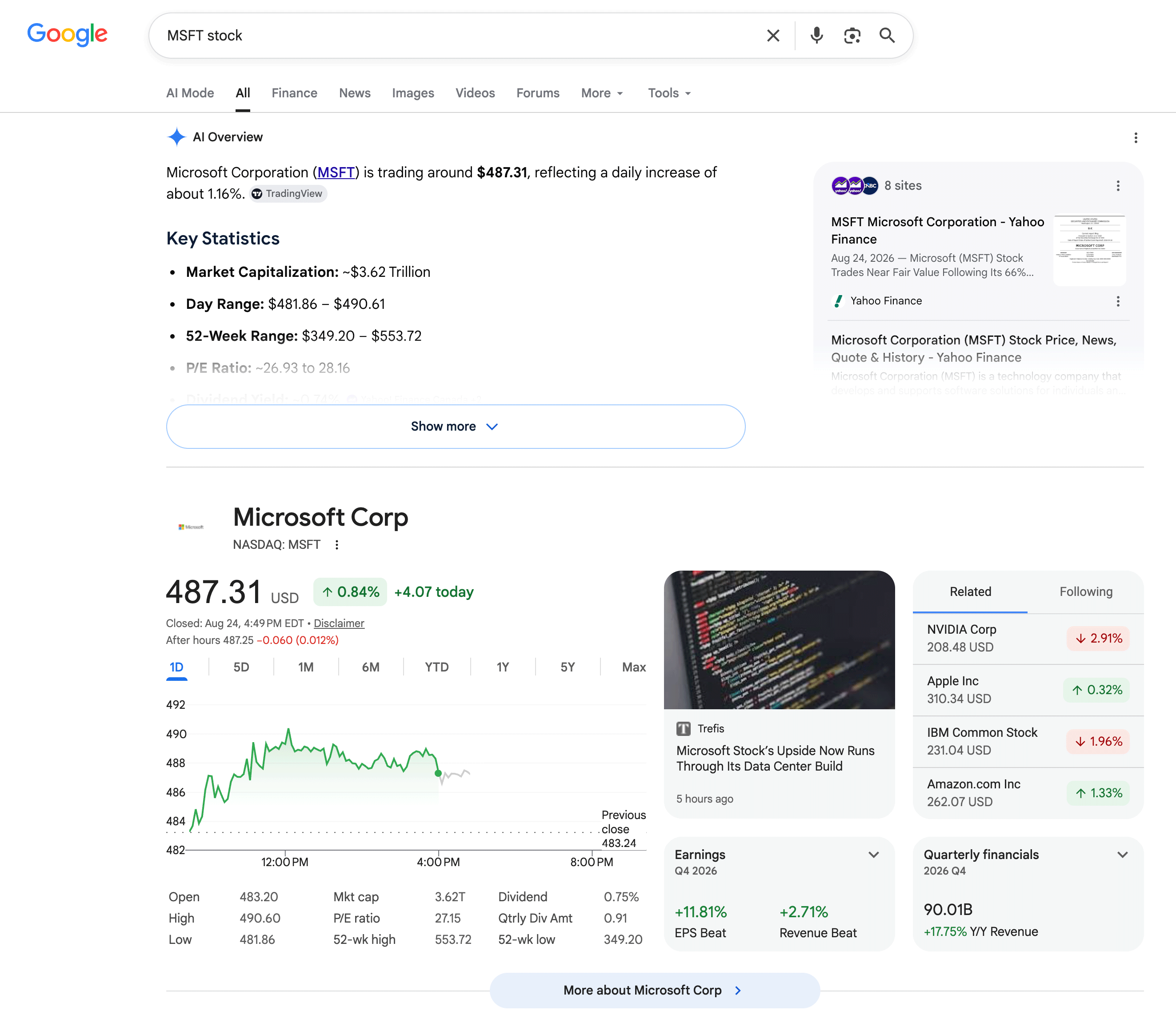Expand AI Overview with Show more
Screen dimensions: 1176x1023
tap(456, 427)
